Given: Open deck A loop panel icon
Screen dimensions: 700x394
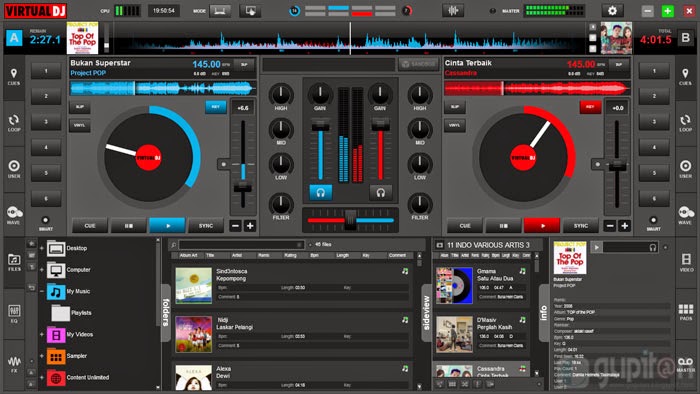Looking at the screenshot, I should point(14,123).
